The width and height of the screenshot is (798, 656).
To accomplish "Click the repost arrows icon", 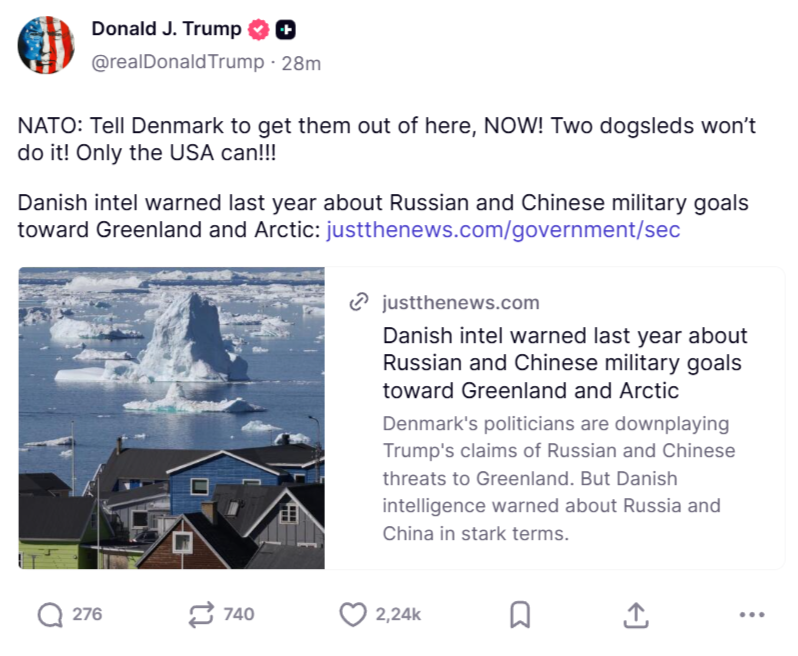I will coord(201,614).
